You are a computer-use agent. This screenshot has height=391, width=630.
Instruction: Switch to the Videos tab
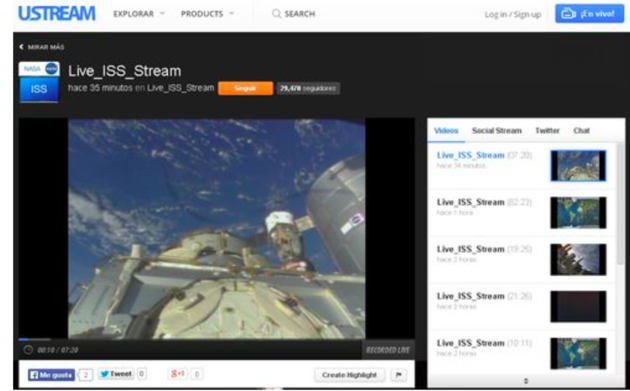point(446,131)
